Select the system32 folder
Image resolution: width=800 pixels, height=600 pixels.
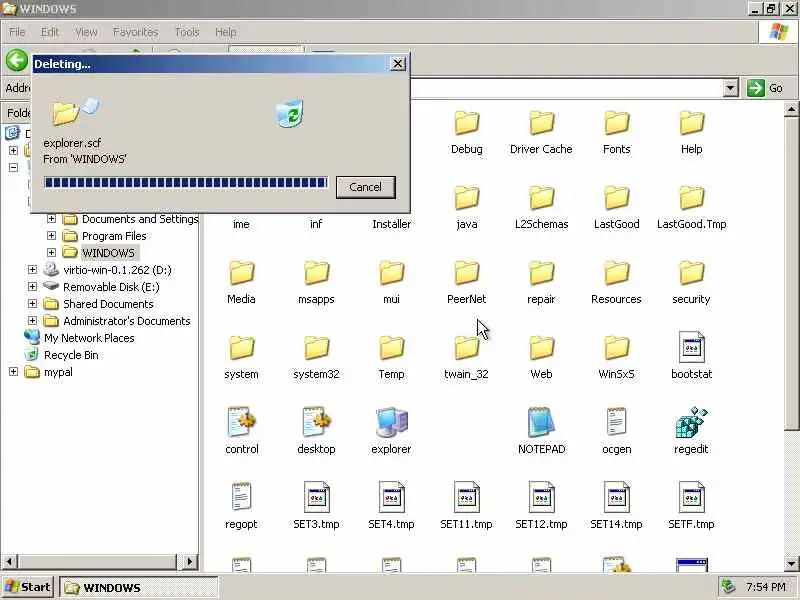point(316,358)
